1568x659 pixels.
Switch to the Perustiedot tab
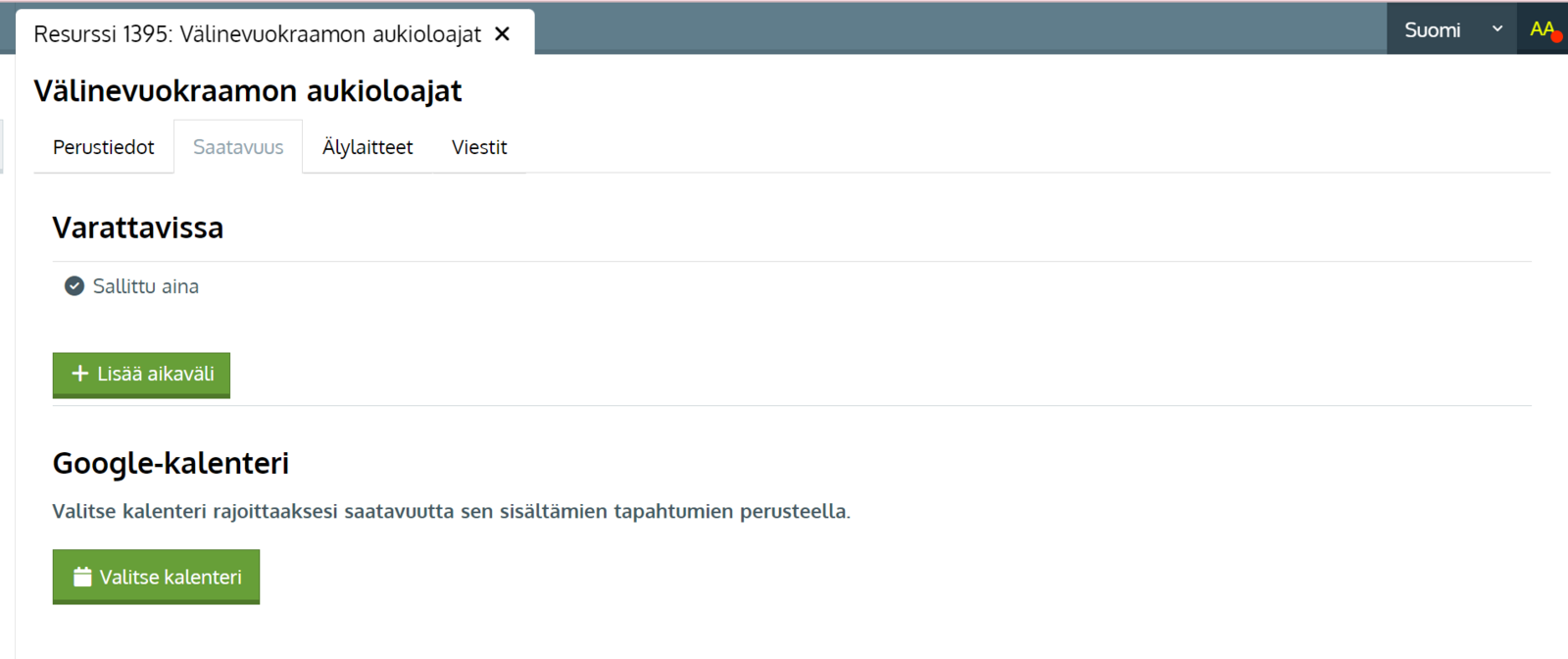tap(104, 147)
